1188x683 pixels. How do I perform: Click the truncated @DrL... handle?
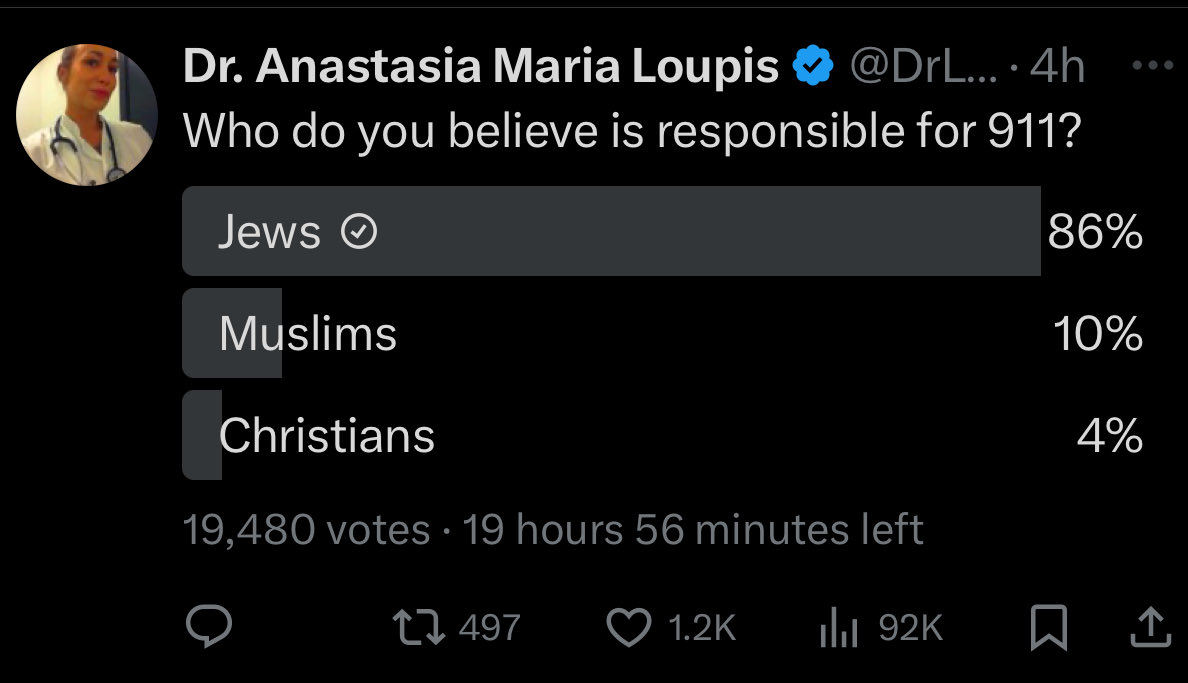(x=921, y=68)
